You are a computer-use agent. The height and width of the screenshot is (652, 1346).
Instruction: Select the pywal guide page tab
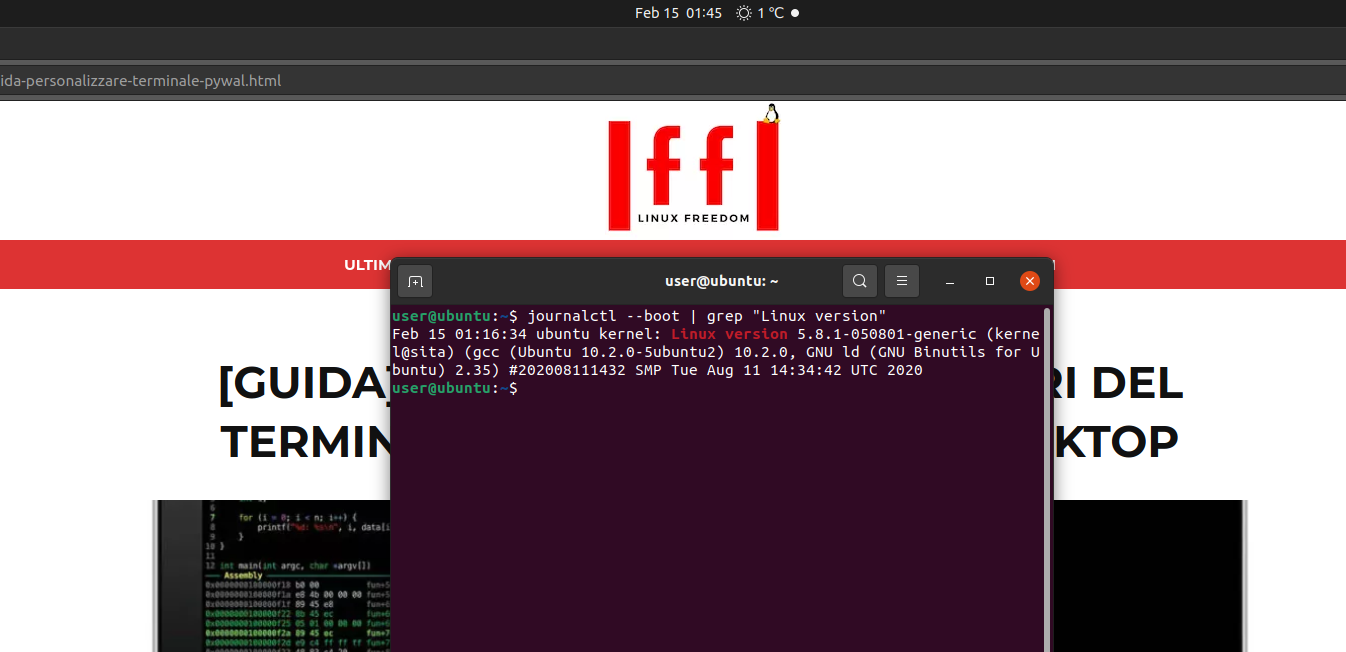140,80
